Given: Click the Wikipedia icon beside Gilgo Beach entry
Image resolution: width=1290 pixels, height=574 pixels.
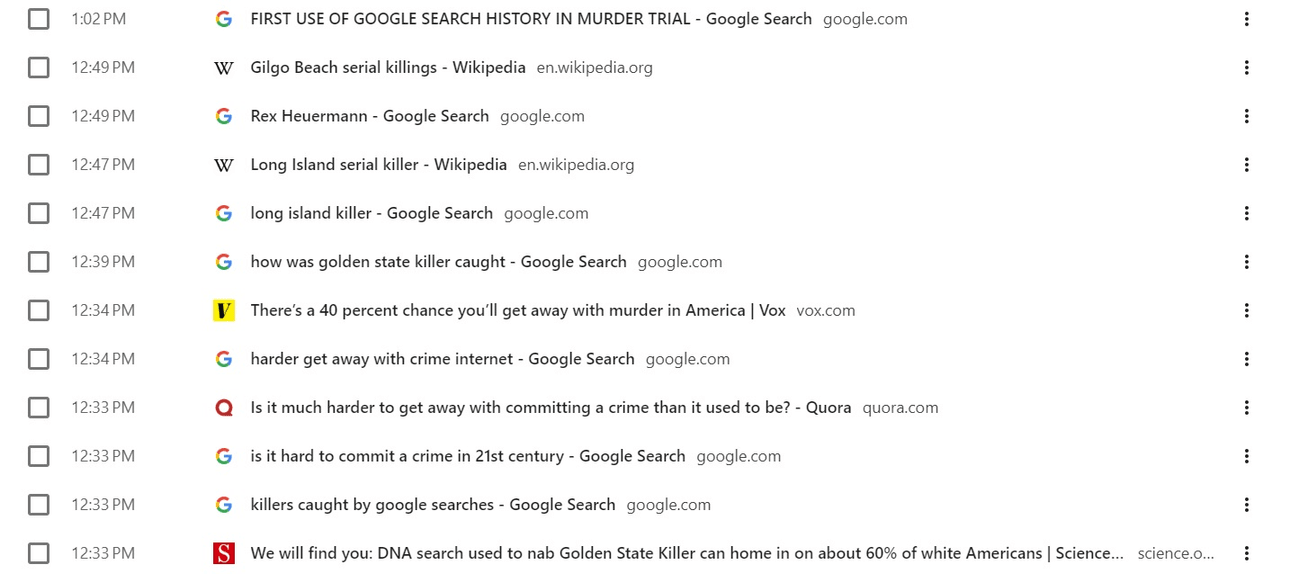Looking at the screenshot, I should click(x=224, y=68).
